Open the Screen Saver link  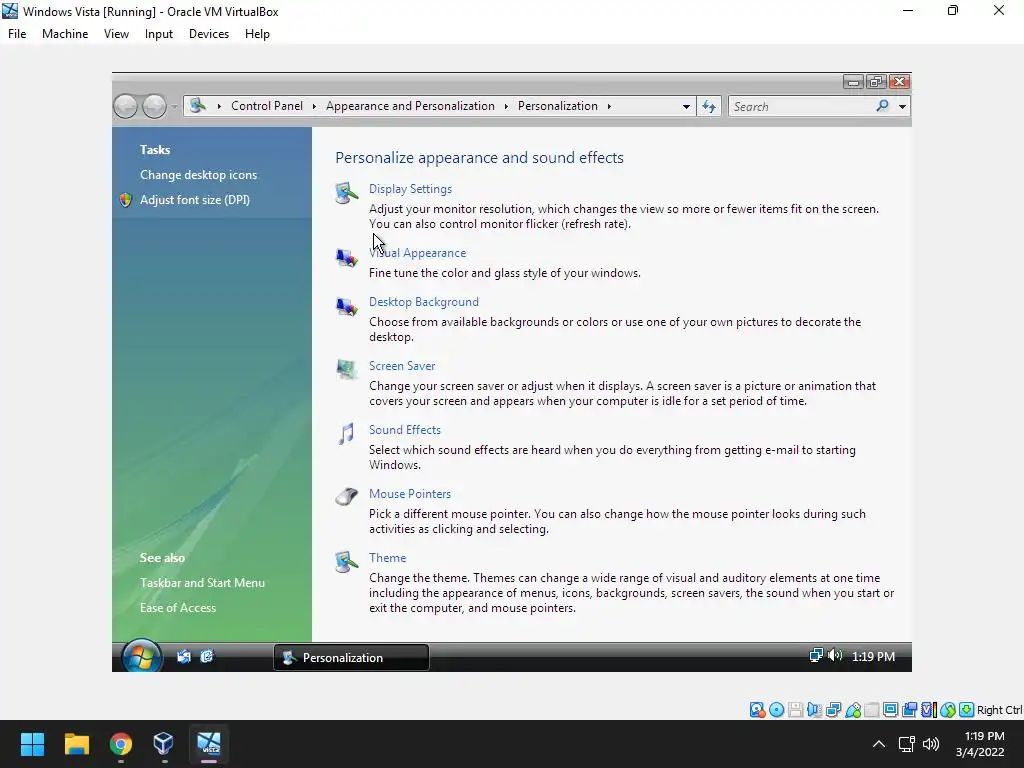point(402,366)
